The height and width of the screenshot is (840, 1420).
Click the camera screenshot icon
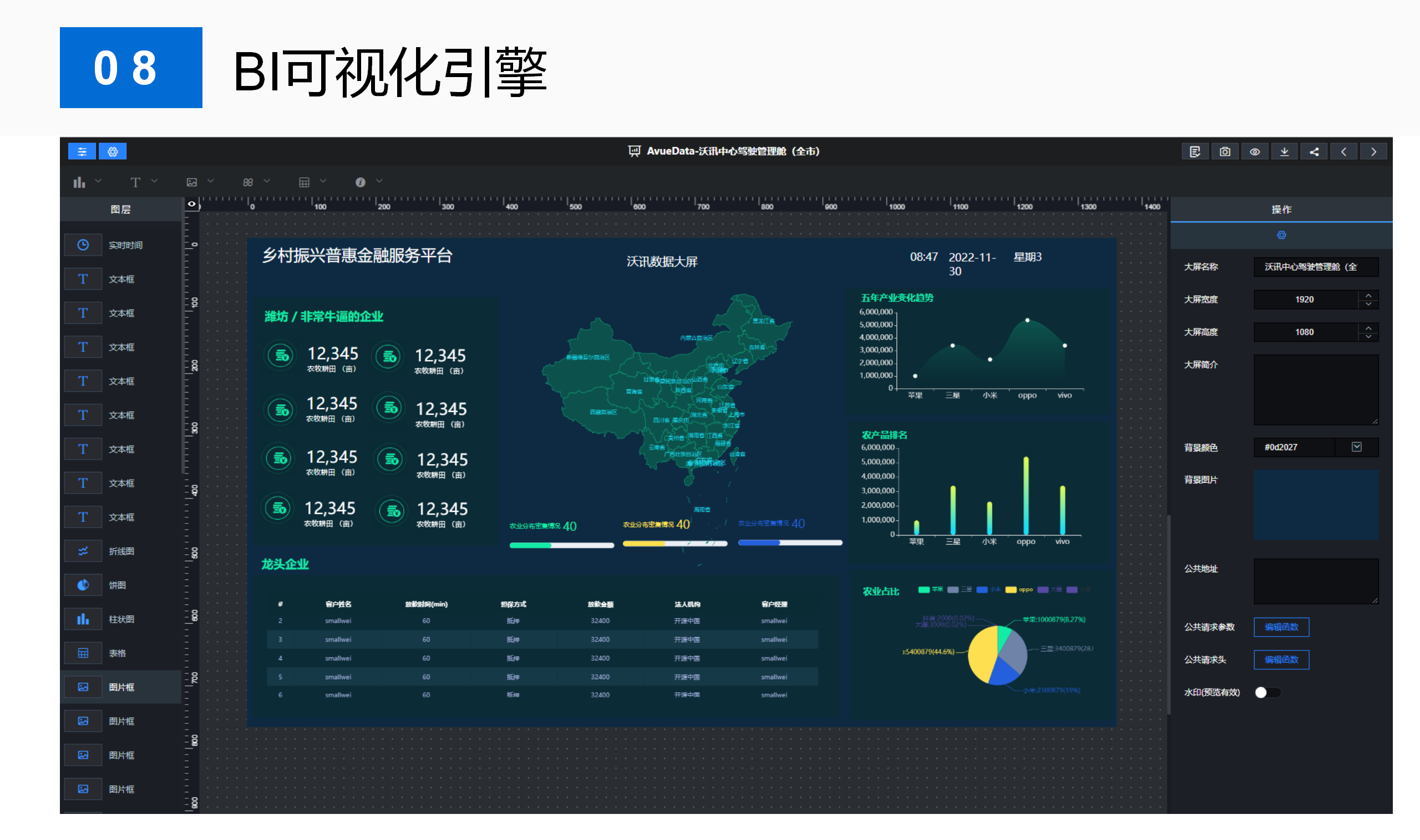1225,152
